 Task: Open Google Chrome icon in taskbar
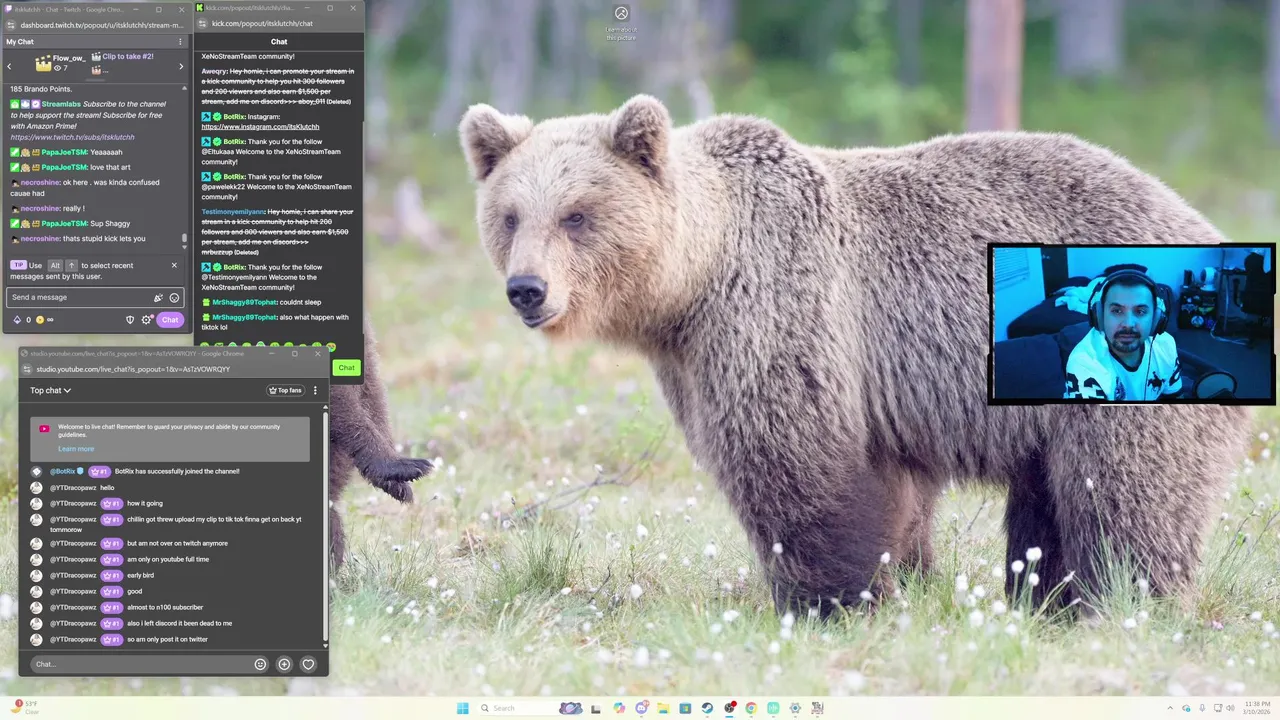point(751,708)
